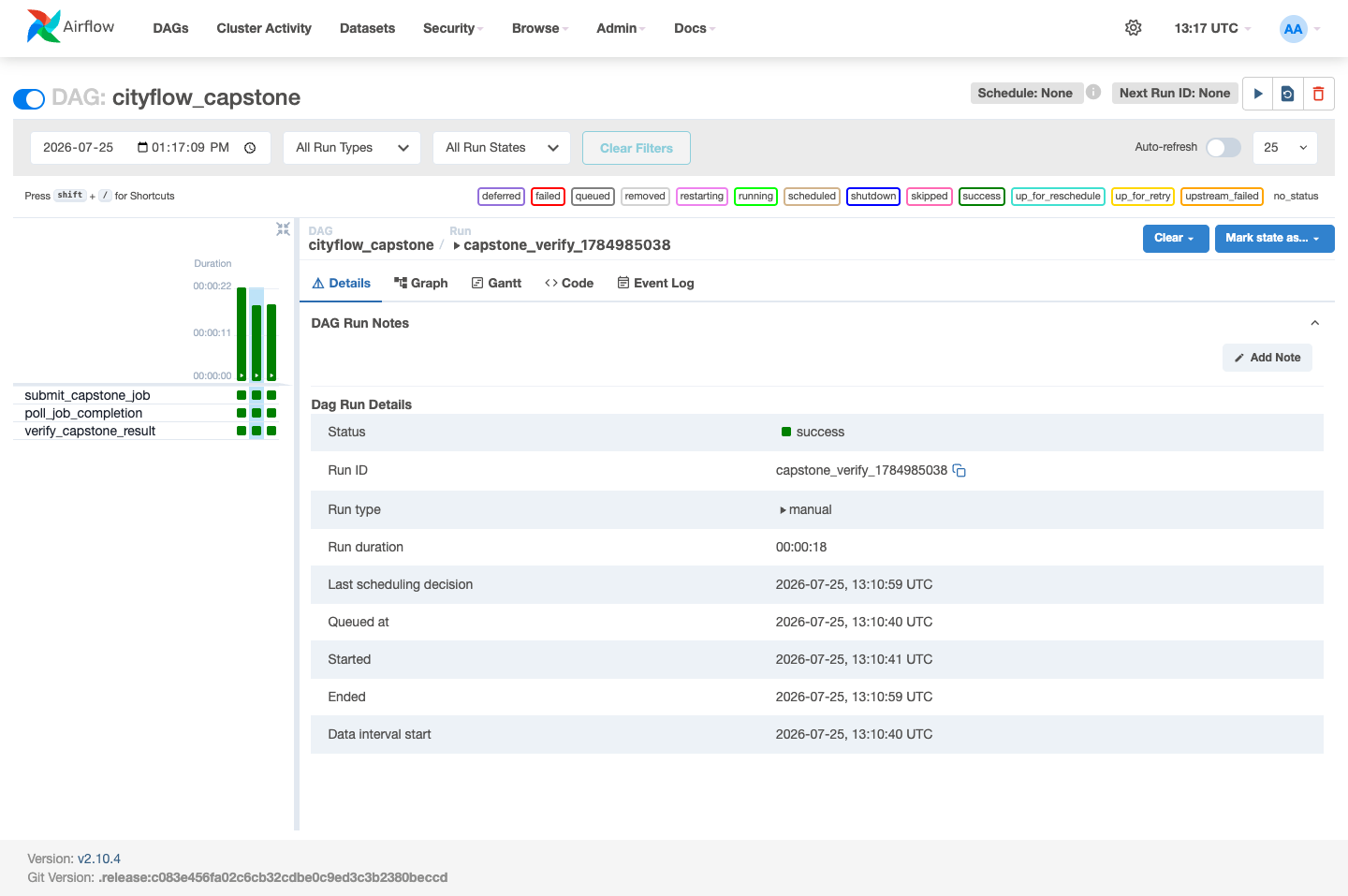1348x896 pixels.
Task: Collapse the grid panel with arrows icon
Action: pos(283,229)
